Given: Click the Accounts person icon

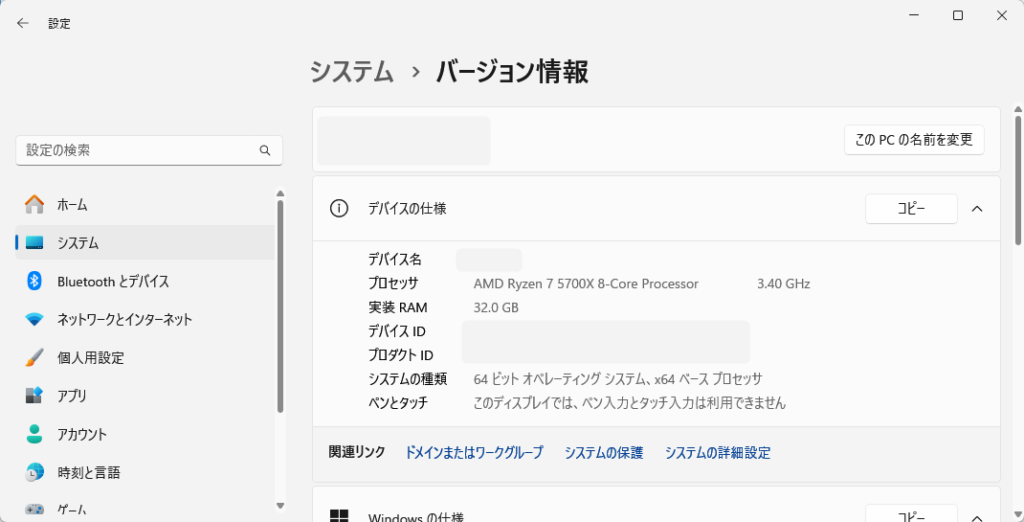Looking at the screenshot, I should point(35,434).
